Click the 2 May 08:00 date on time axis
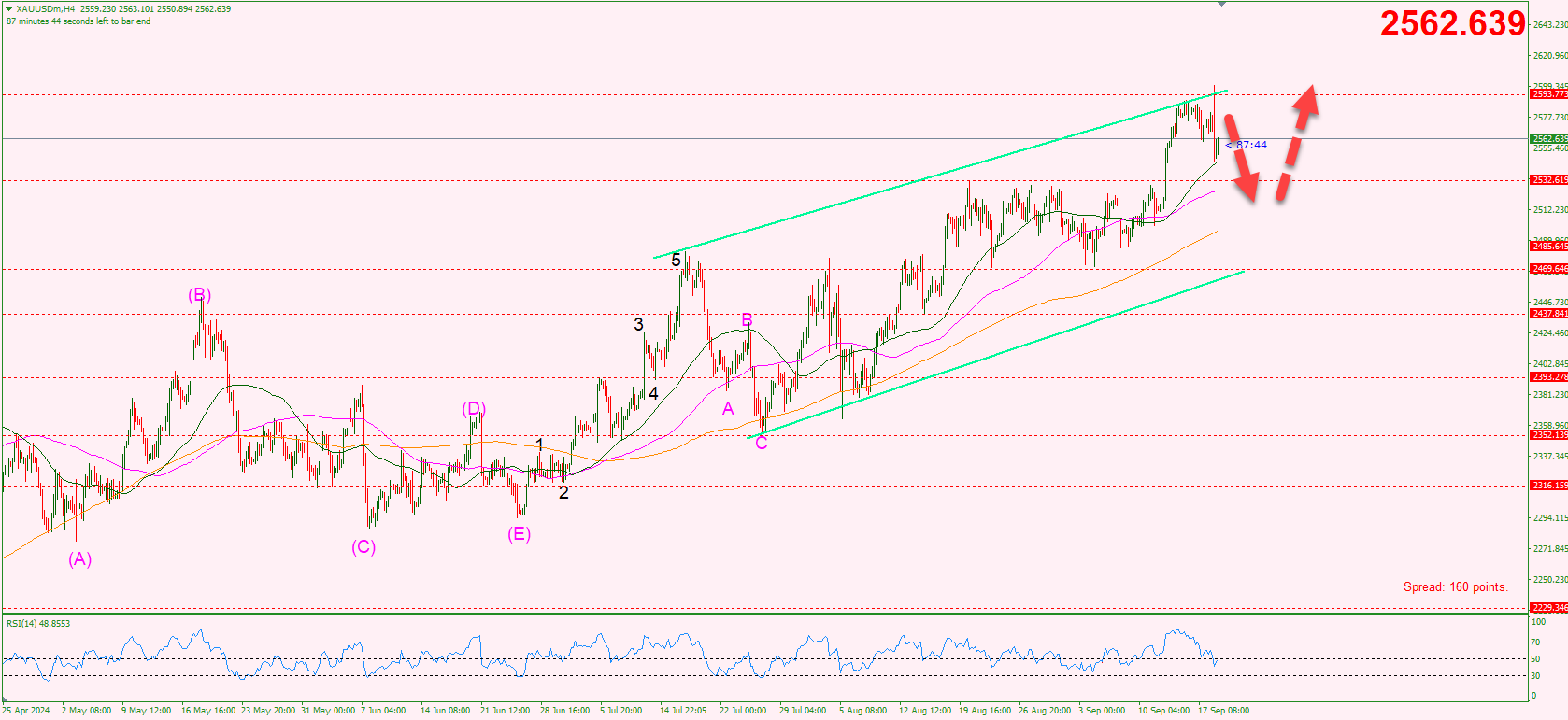Image resolution: width=1568 pixels, height=720 pixels. coord(86,711)
